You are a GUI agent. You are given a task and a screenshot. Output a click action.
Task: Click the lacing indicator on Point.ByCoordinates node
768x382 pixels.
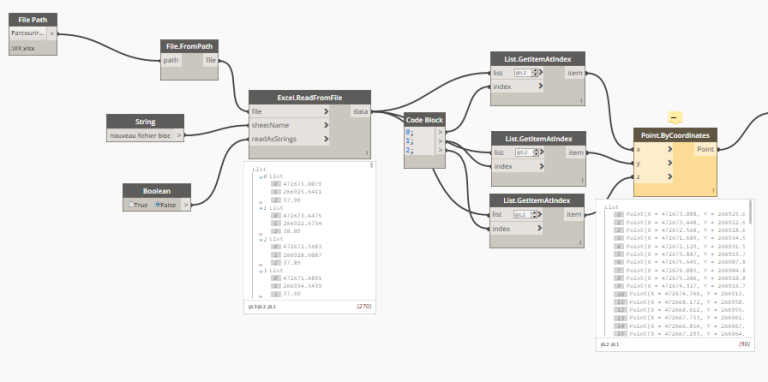point(713,191)
